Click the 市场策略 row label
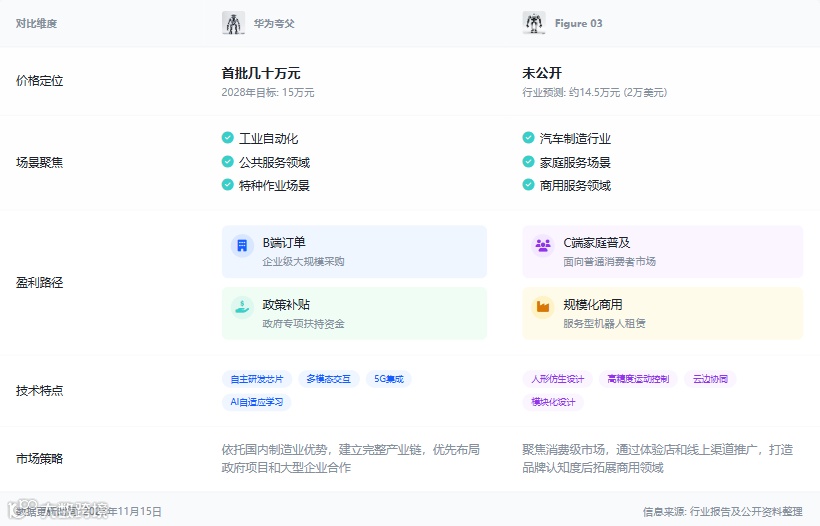 click(x=39, y=459)
